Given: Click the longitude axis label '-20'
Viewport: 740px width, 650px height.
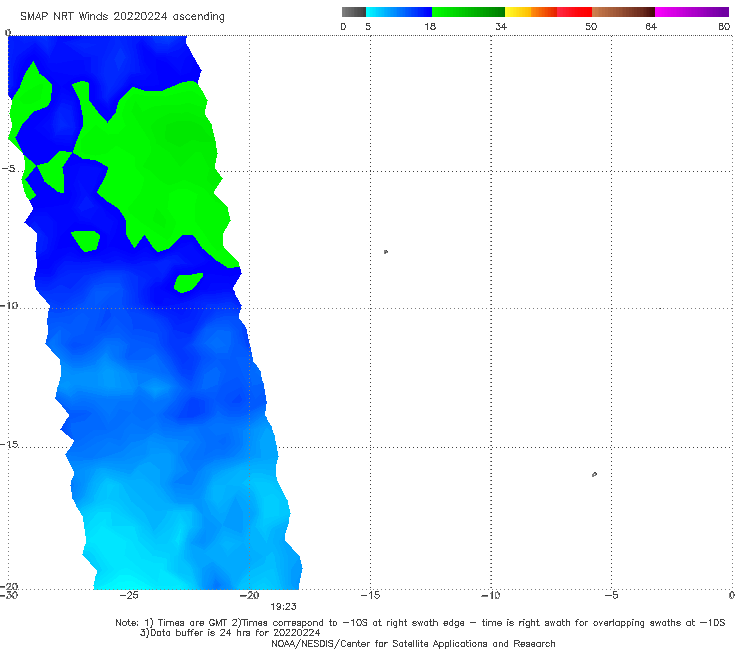Looking at the screenshot, I should click(249, 595).
